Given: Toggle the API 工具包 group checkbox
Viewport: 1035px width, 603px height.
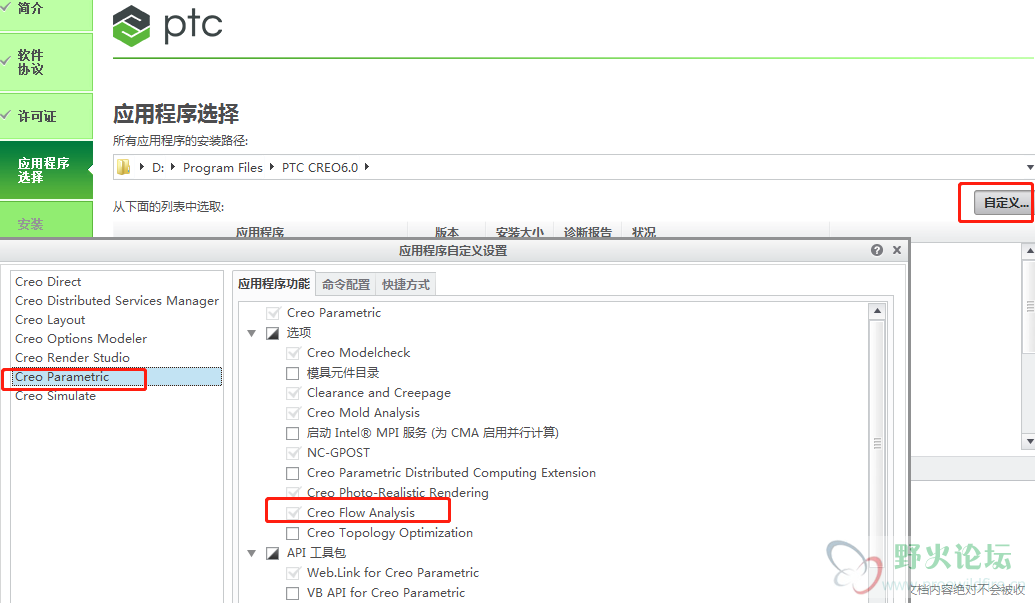Looking at the screenshot, I should point(273,554).
